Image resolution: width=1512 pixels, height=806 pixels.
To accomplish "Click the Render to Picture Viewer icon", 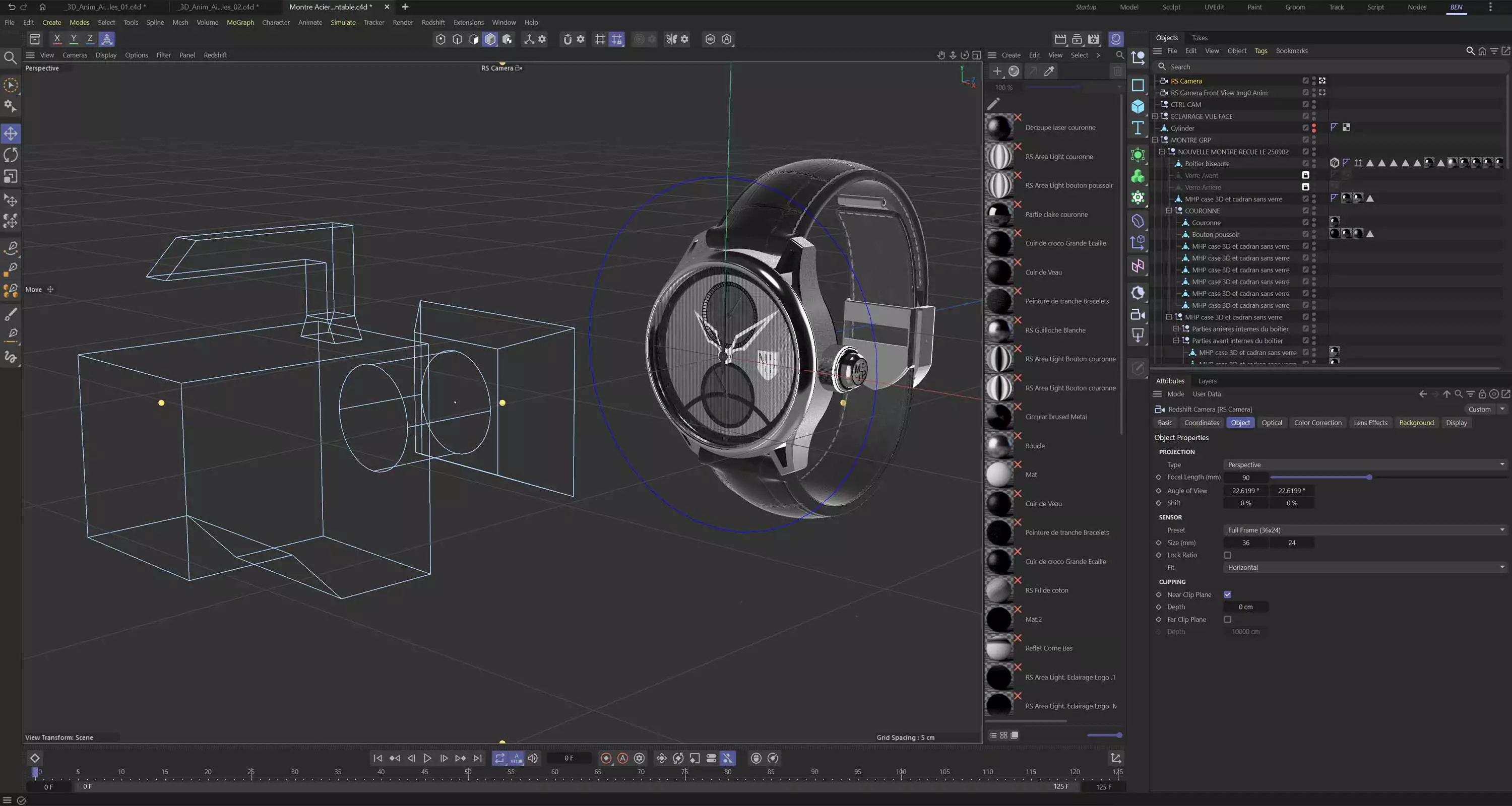I will 1076,39.
